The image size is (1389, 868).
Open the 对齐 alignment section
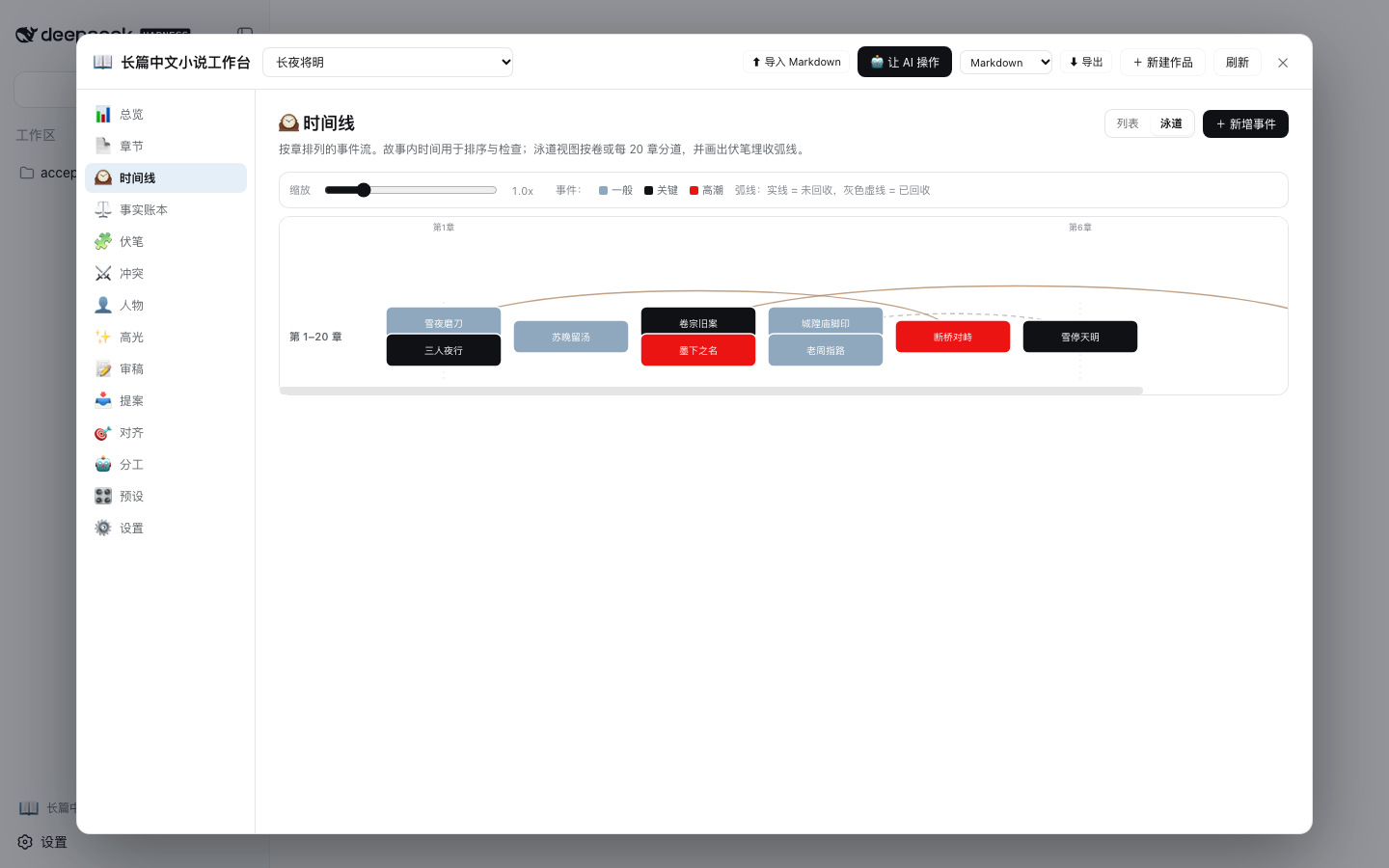pyautogui.click(x=166, y=432)
